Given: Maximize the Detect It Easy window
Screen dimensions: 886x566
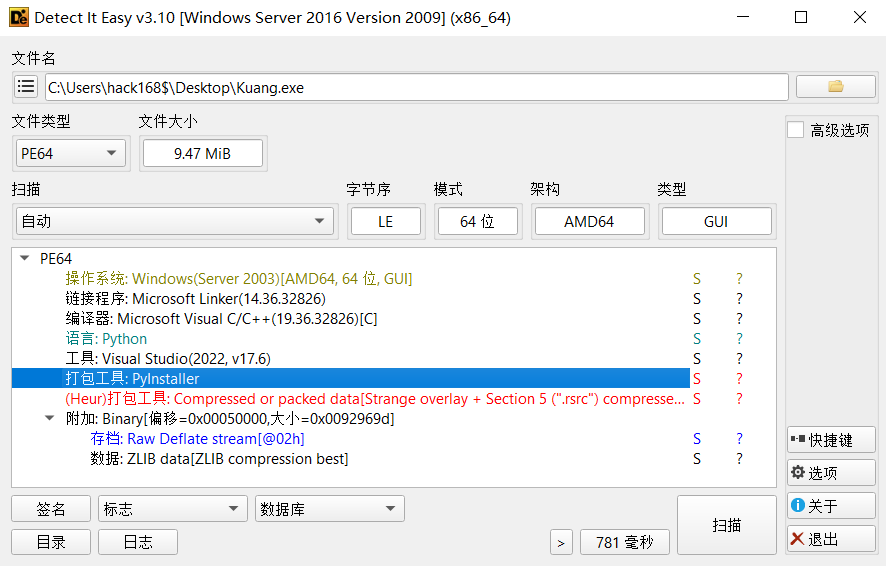Looking at the screenshot, I should [801, 18].
